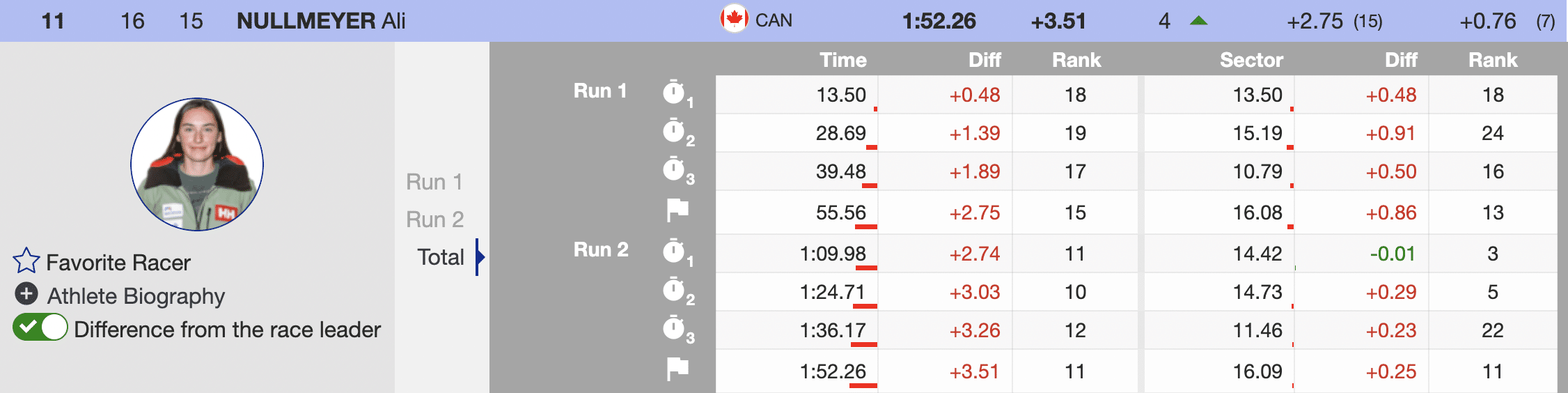The height and width of the screenshot is (393, 1568).
Task: Switch to the Run 1 tab
Action: click(434, 182)
